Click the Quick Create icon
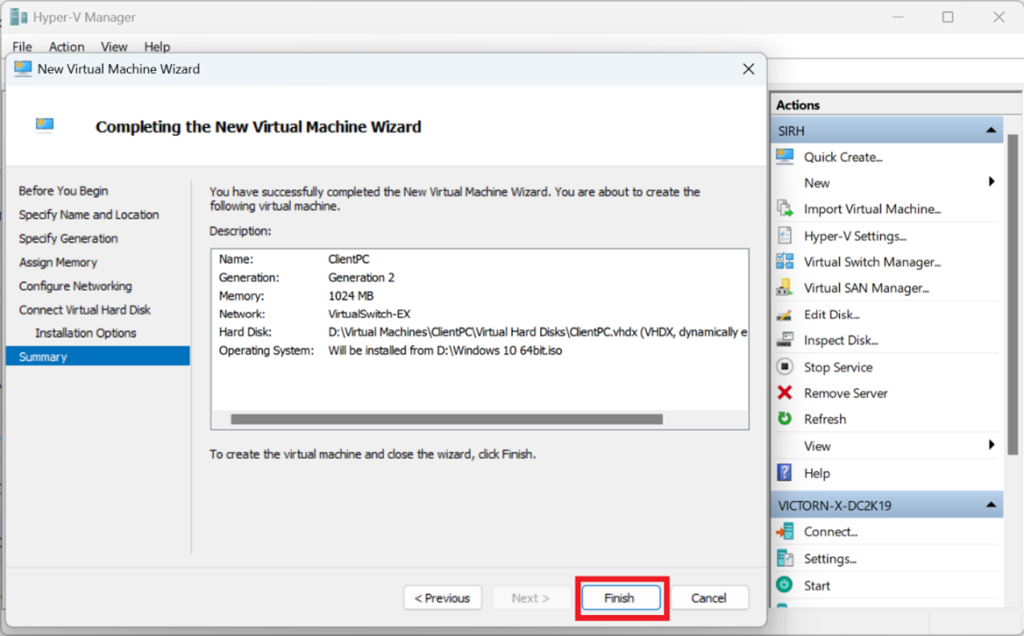This screenshot has width=1024, height=636. pos(785,157)
